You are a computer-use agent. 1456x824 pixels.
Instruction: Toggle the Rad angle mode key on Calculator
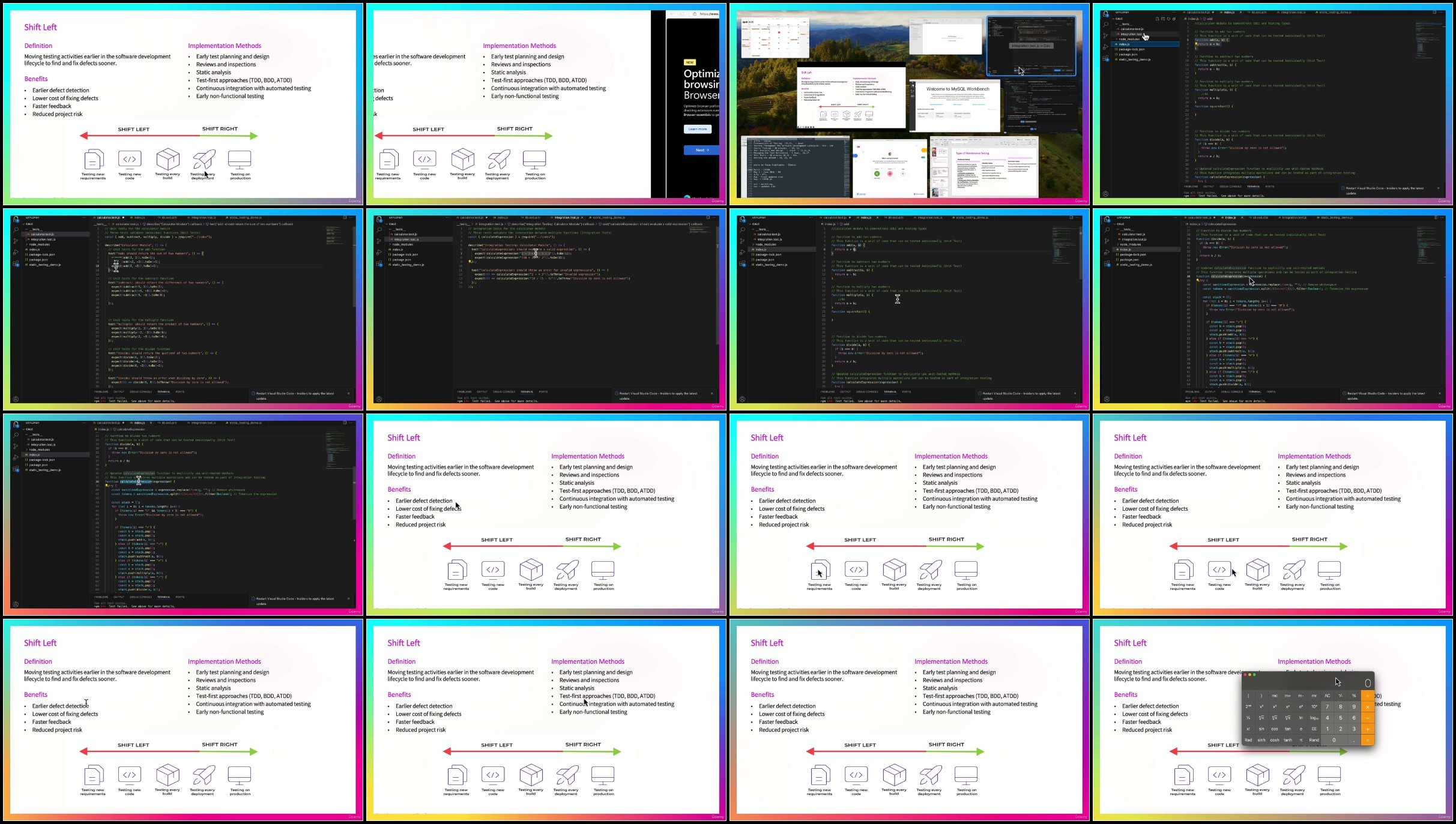[1248, 740]
